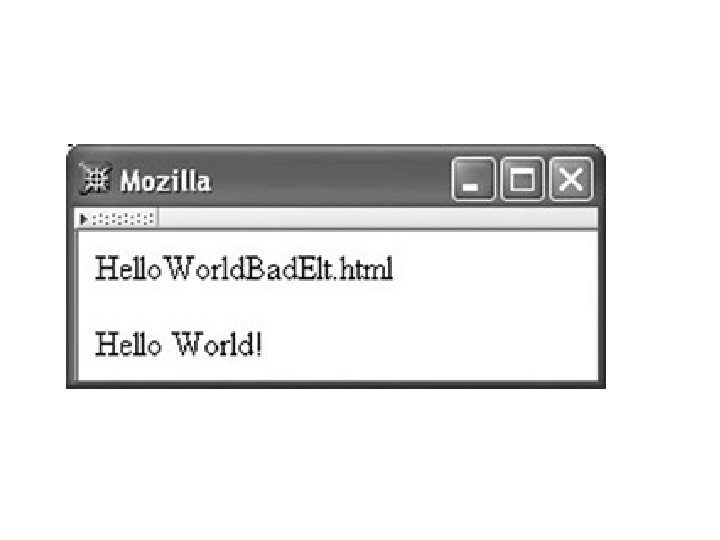720x540 pixels.
Task: Minimize the Mozilla window
Action: pyautogui.click(x=473, y=179)
